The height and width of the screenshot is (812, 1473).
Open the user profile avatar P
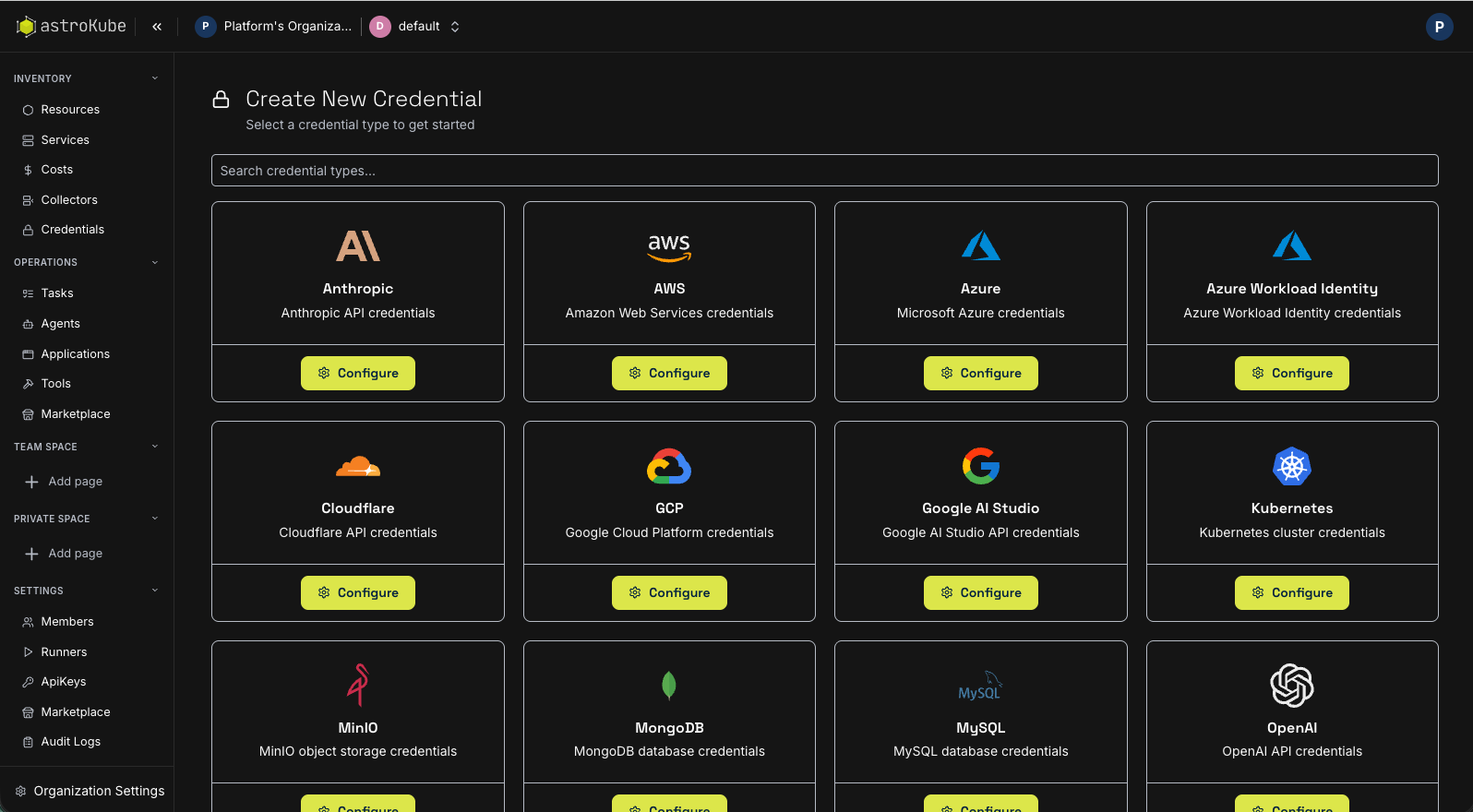[1439, 27]
